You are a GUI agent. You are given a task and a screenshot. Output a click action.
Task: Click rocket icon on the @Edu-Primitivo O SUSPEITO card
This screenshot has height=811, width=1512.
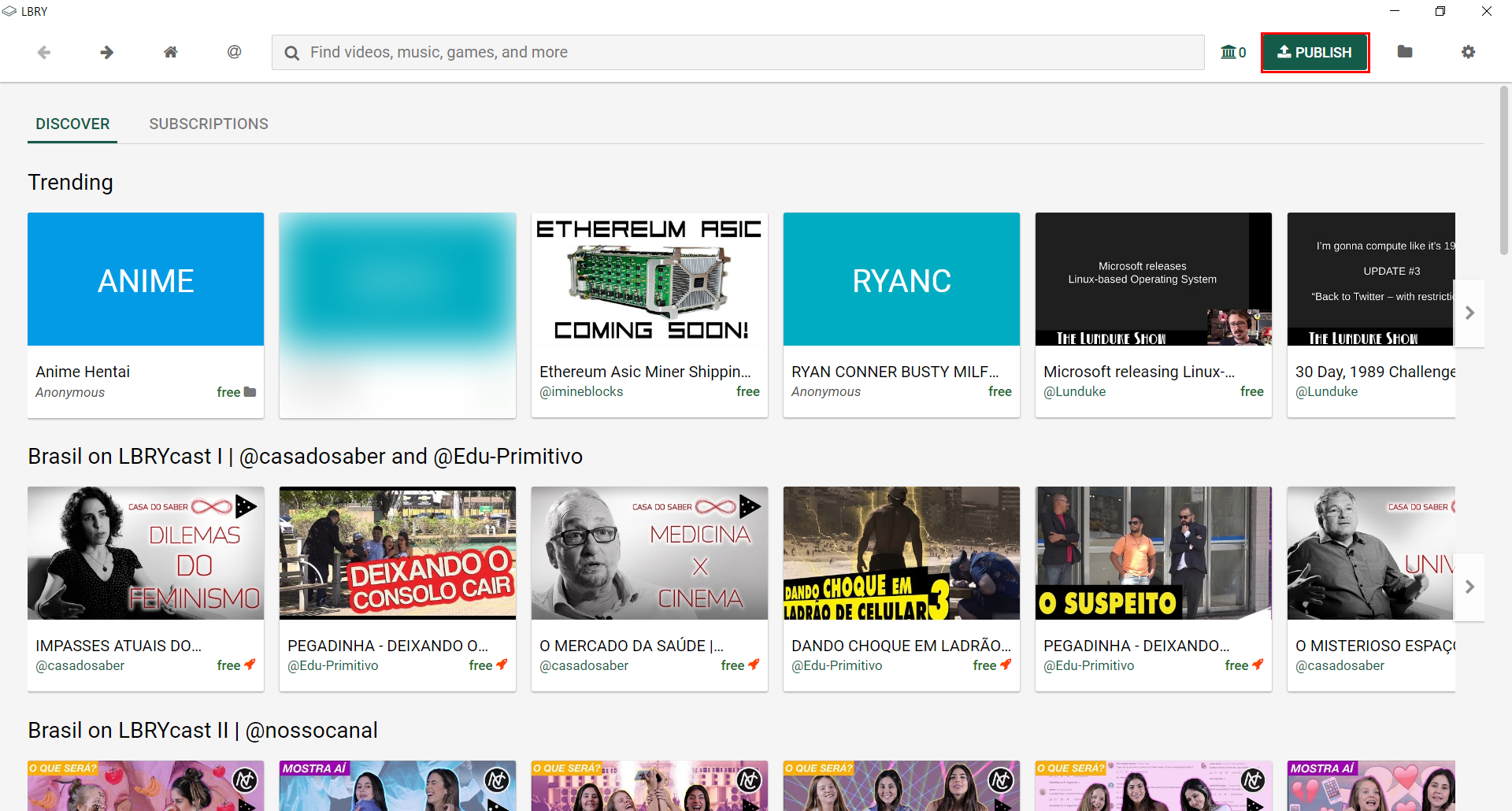1258,665
